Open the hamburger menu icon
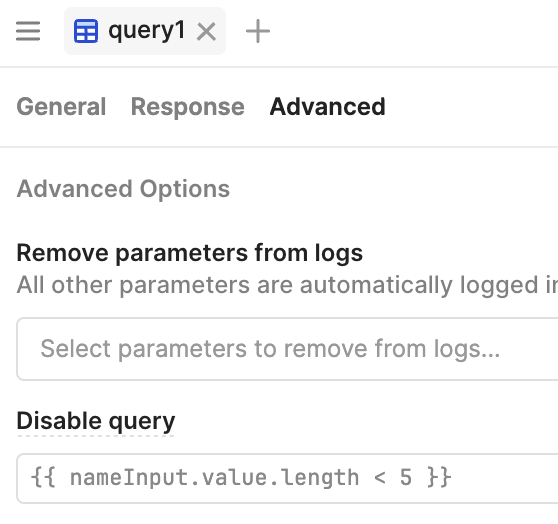 (28, 31)
